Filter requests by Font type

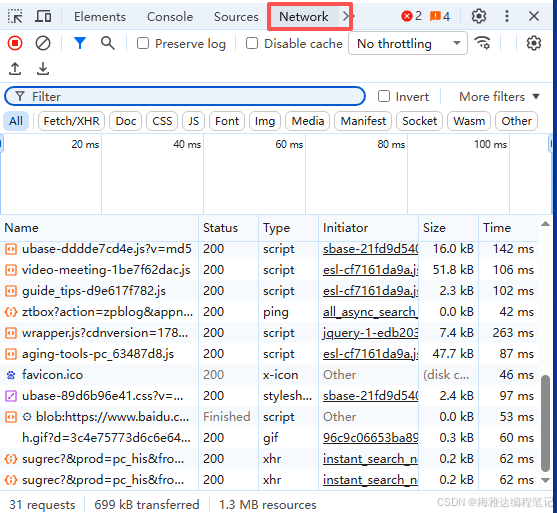[x=227, y=121]
